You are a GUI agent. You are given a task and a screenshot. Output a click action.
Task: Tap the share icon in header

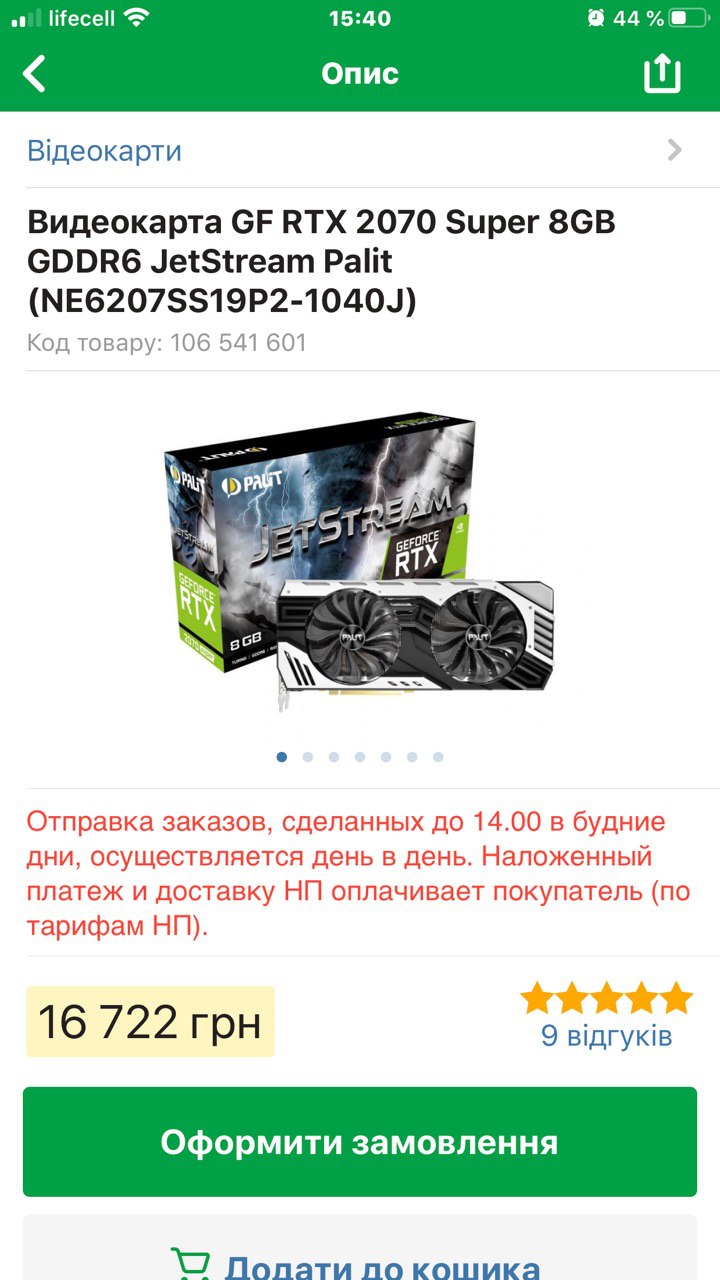click(662, 73)
